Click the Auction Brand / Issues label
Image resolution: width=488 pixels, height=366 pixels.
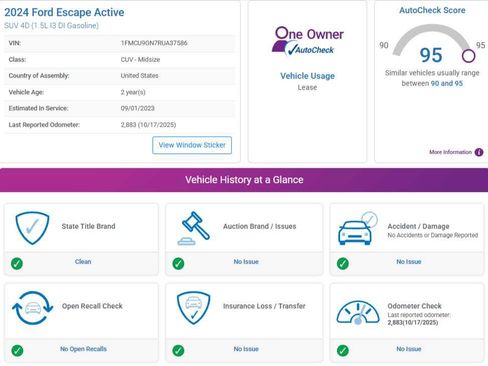click(260, 226)
